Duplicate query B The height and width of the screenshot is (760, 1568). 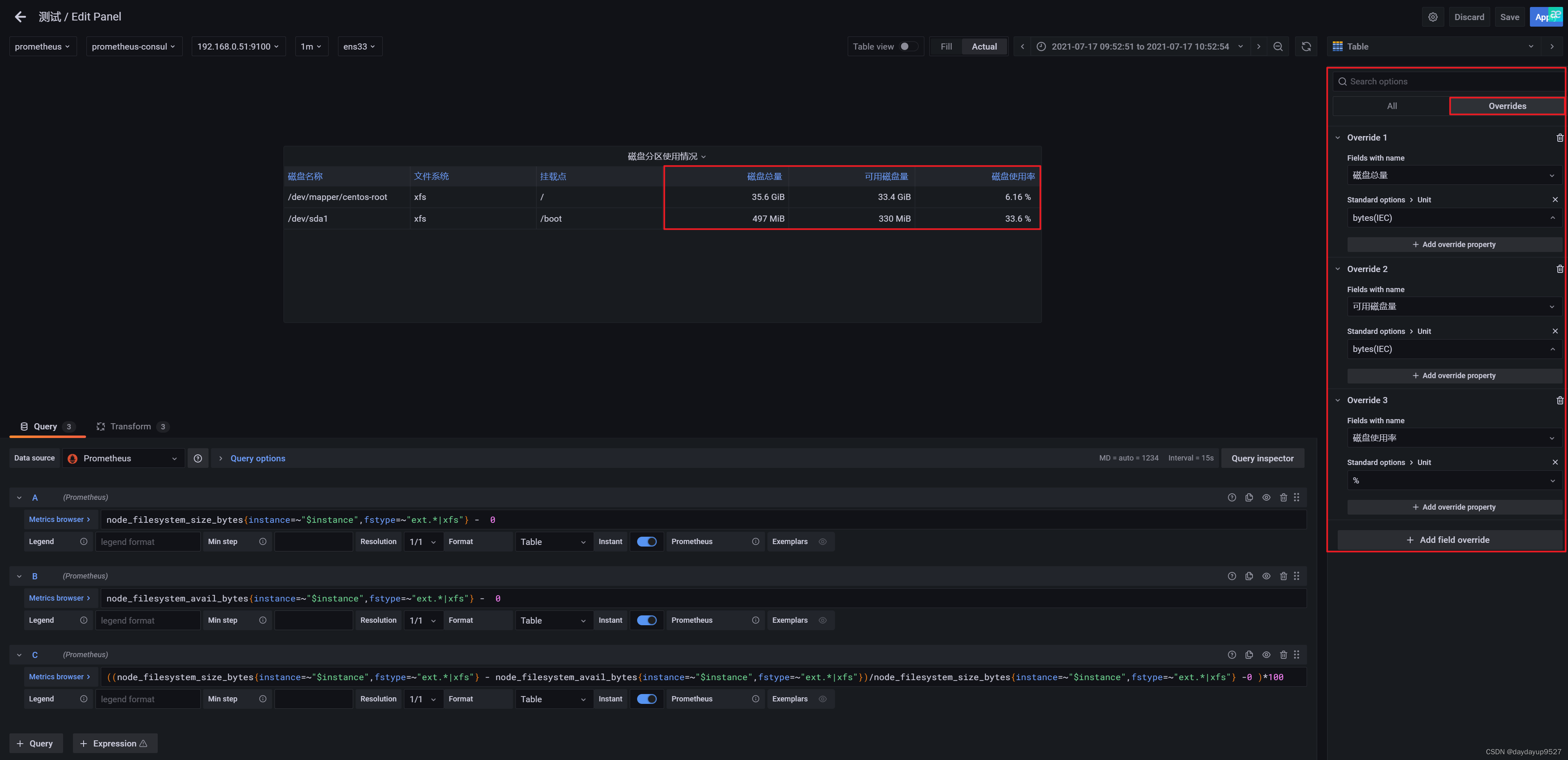click(1249, 576)
